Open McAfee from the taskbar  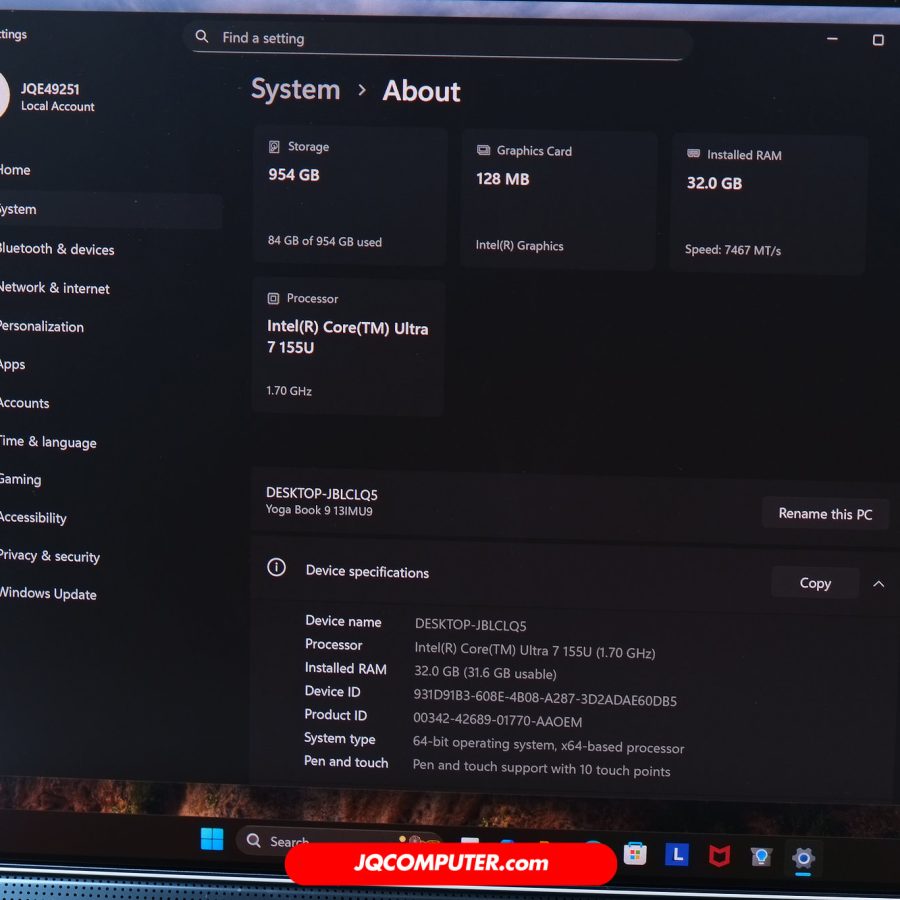(719, 856)
